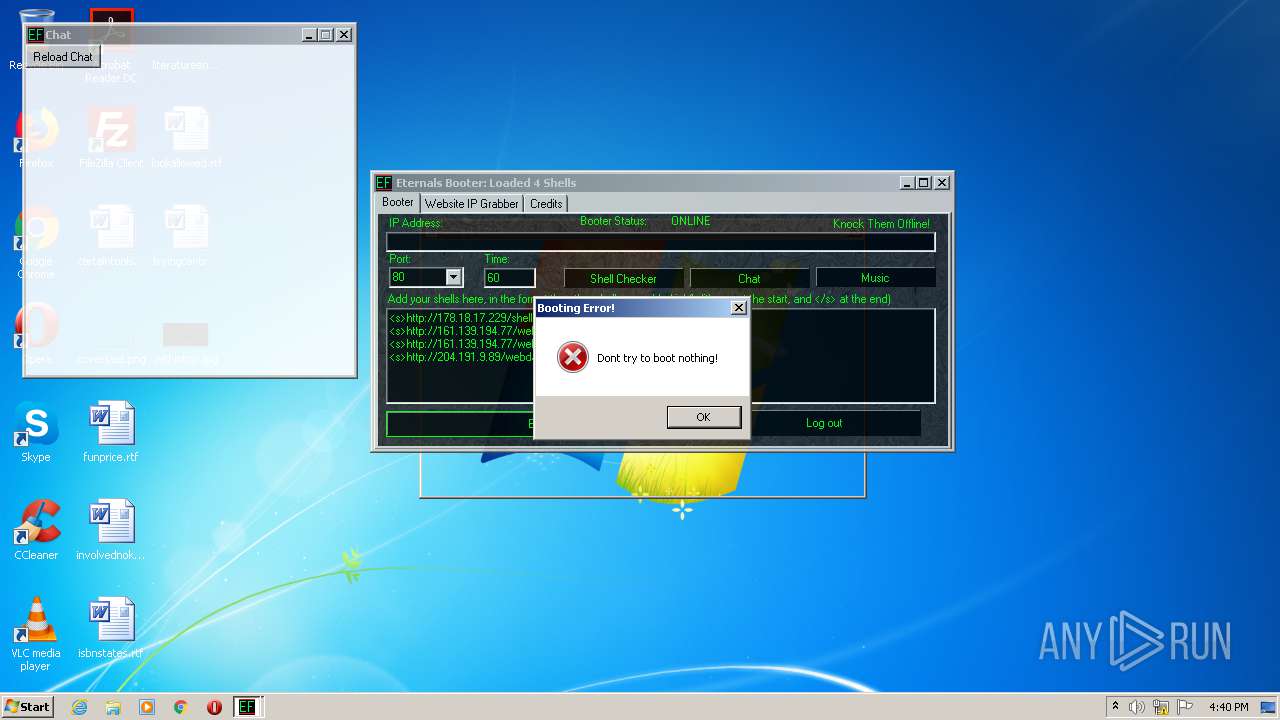The width and height of the screenshot is (1280, 720).
Task: Open the Windows Start menu
Action: 27,706
